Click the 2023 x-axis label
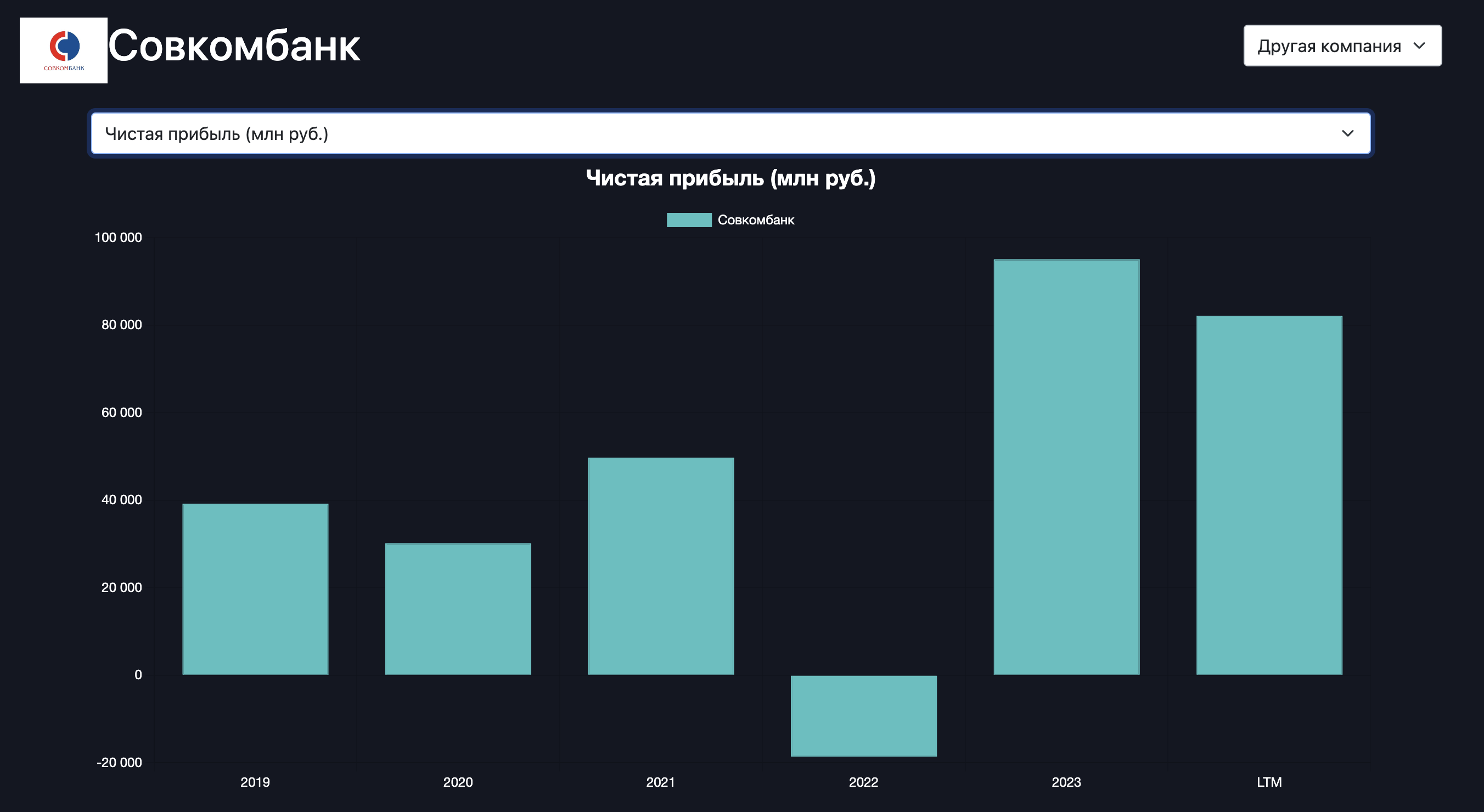The height and width of the screenshot is (812, 1484). tap(1066, 782)
